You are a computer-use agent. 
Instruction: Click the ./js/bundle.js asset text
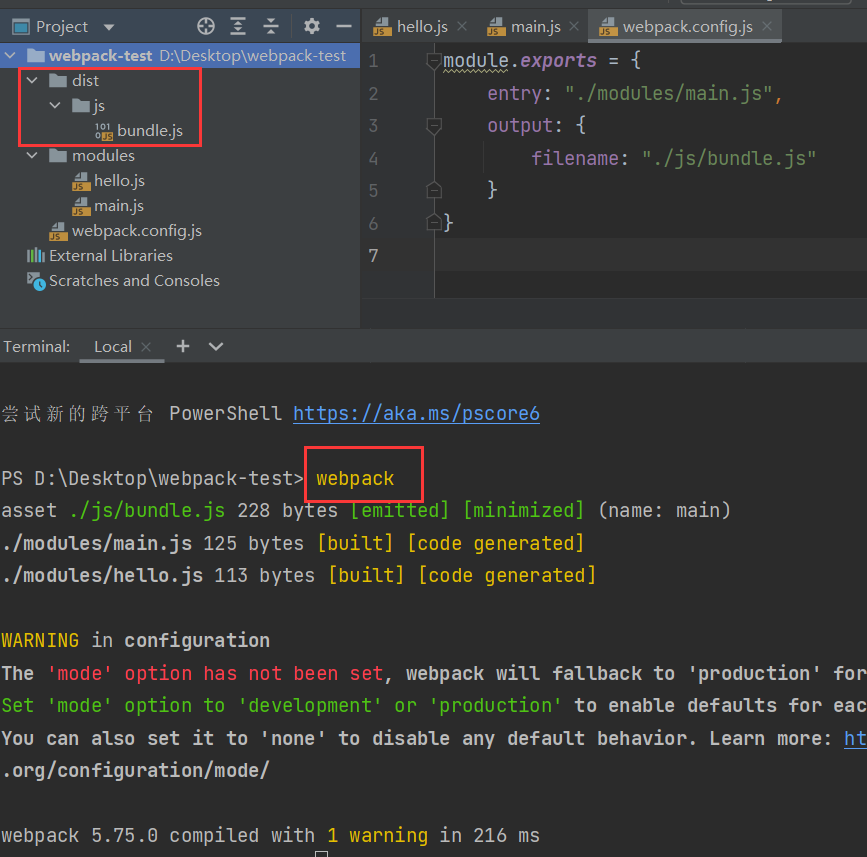(x=147, y=510)
